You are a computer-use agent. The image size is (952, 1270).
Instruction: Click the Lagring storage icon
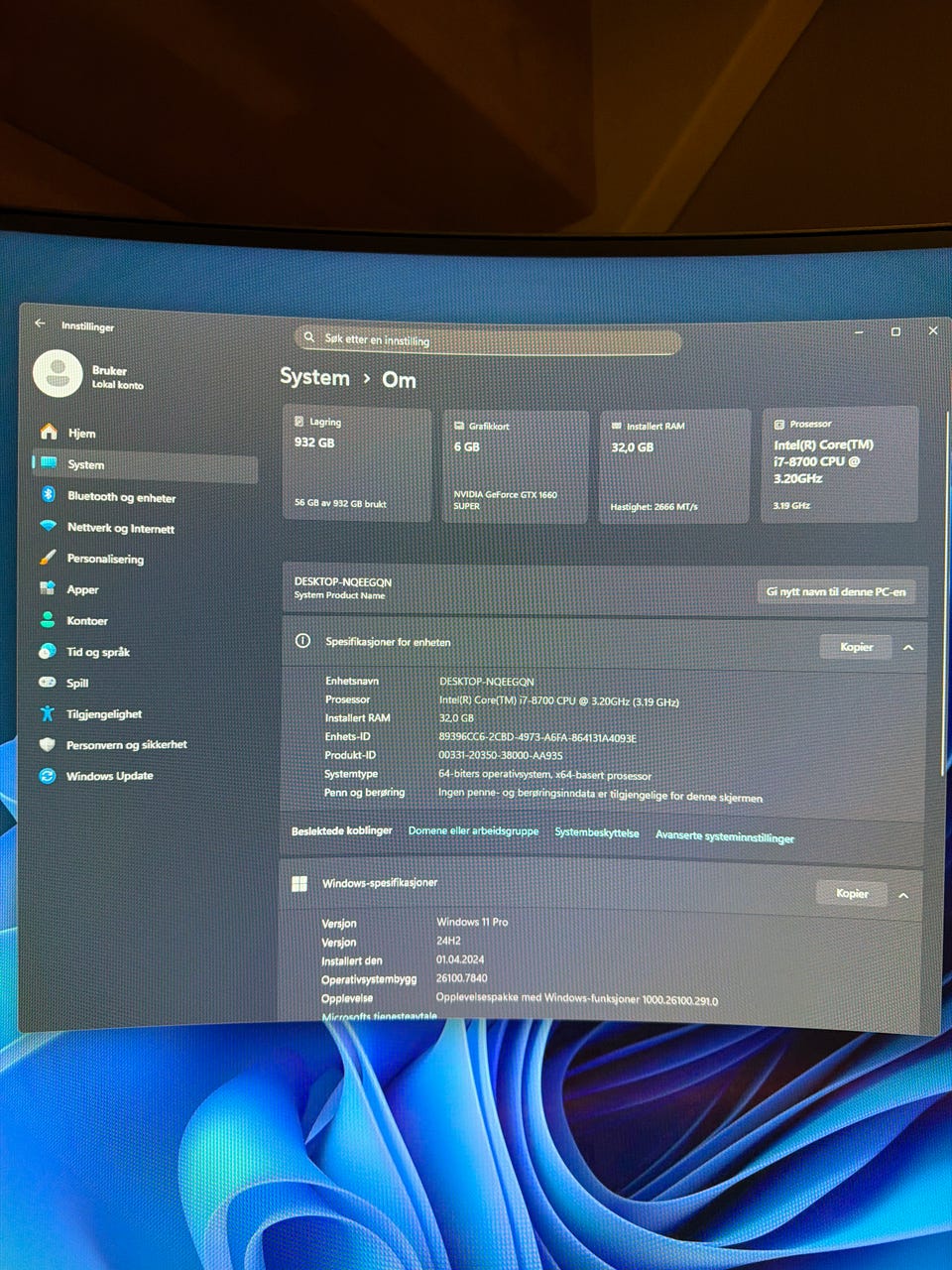tap(299, 422)
